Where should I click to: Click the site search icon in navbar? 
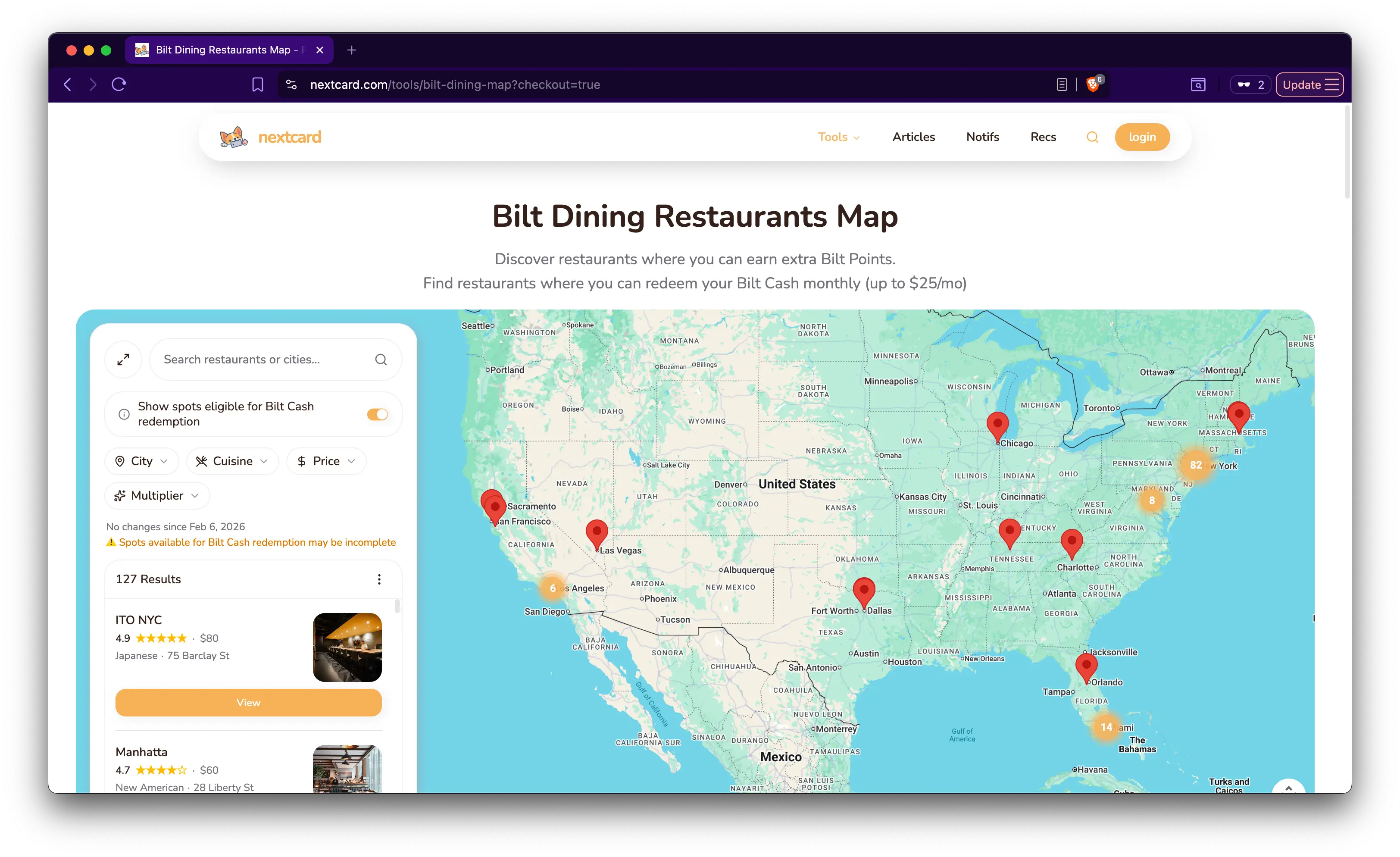(x=1092, y=137)
